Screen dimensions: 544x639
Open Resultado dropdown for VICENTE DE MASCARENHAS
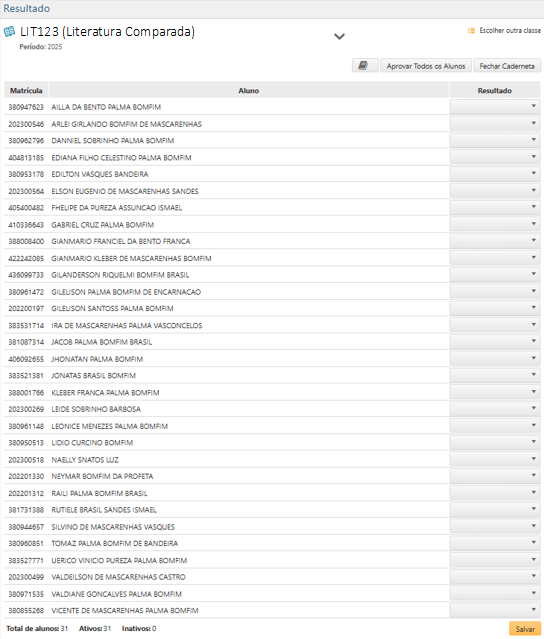495,610
